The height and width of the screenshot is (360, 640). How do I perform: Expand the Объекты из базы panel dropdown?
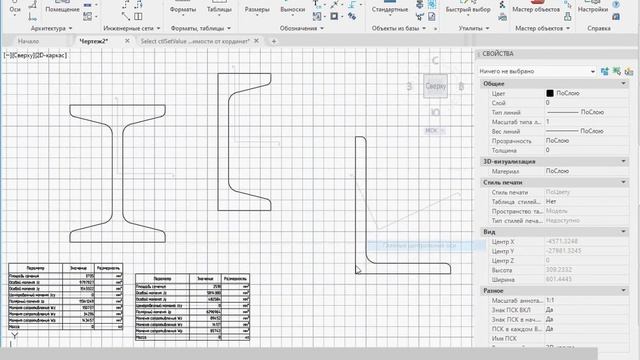tap(424, 28)
